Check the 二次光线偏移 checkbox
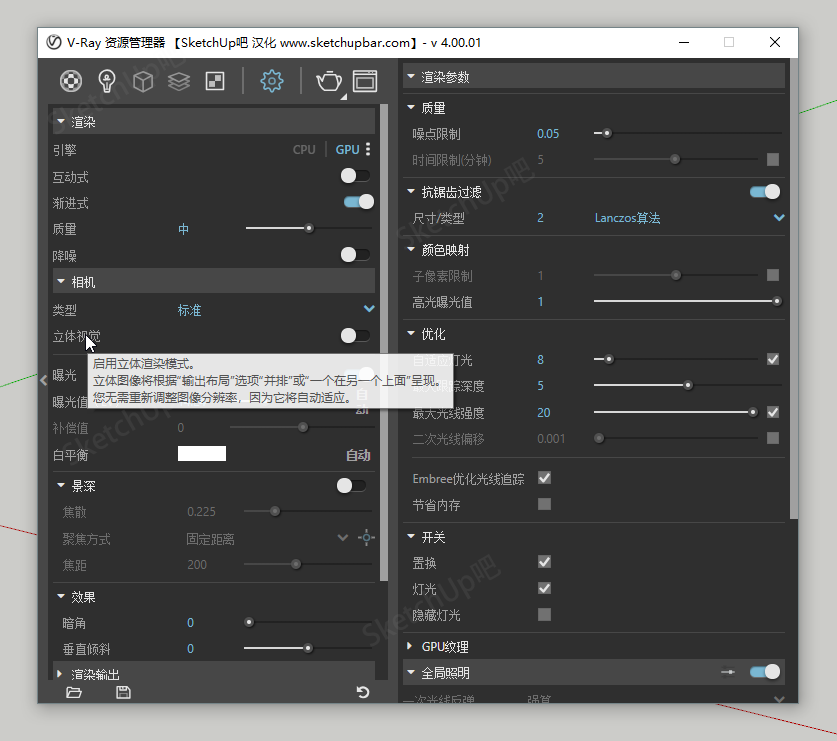Image resolution: width=837 pixels, height=741 pixels. tap(773, 438)
